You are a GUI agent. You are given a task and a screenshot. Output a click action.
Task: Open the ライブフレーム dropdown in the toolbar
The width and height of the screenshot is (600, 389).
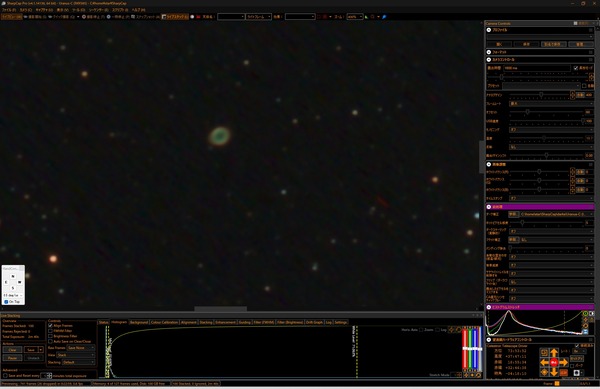[259, 17]
